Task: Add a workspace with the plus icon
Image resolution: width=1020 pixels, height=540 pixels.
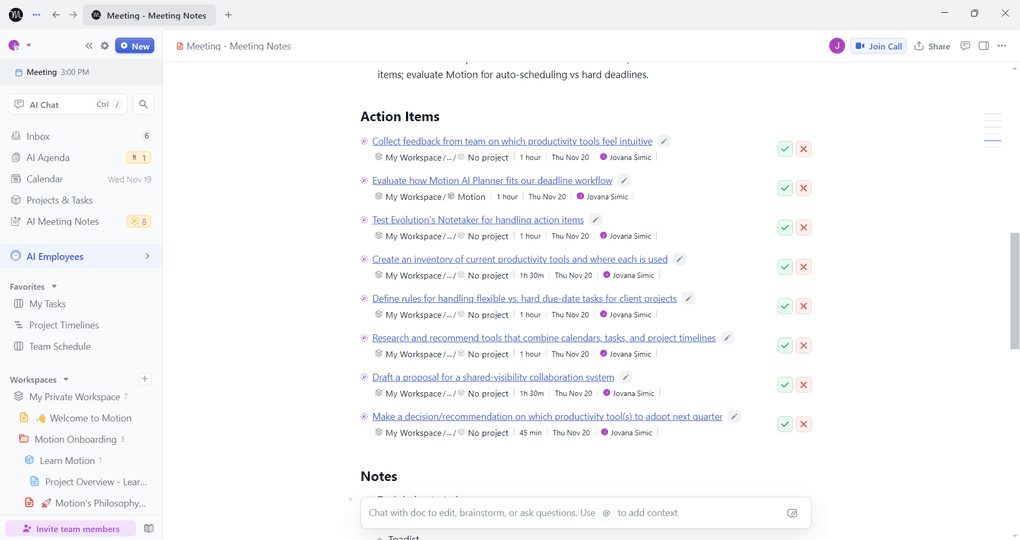Action: click(x=145, y=379)
